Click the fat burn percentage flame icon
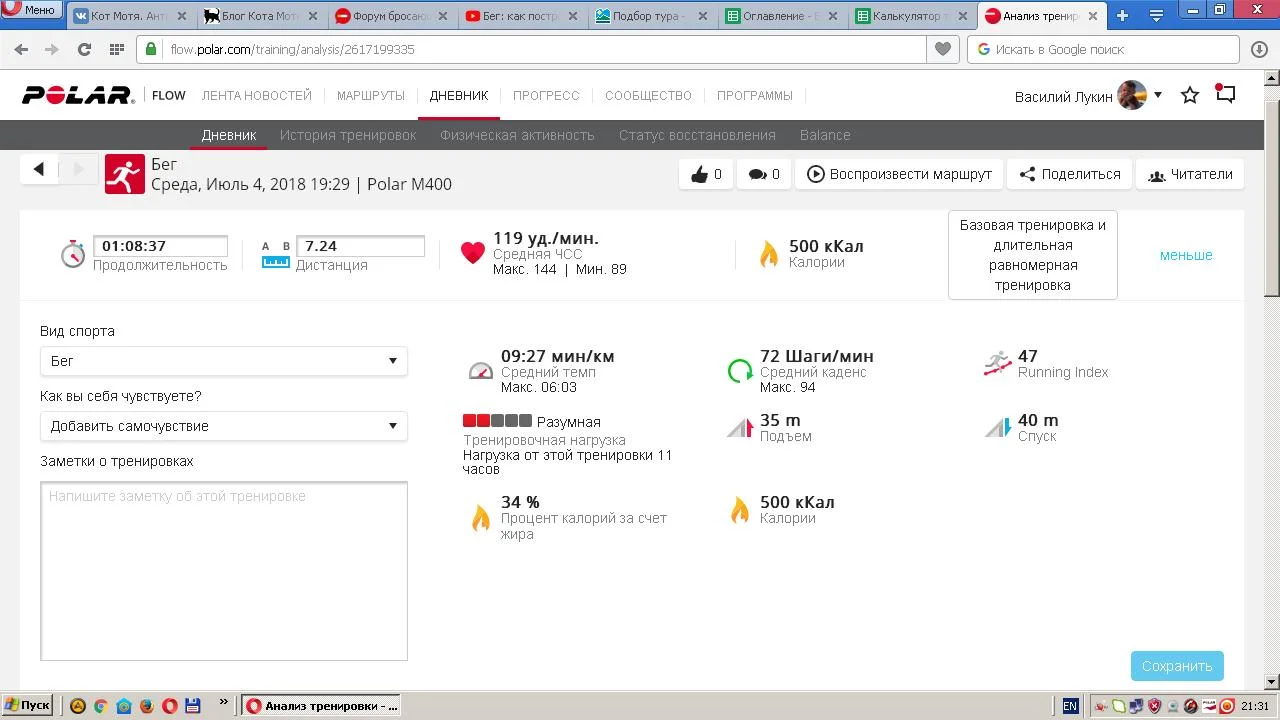 pyautogui.click(x=481, y=517)
